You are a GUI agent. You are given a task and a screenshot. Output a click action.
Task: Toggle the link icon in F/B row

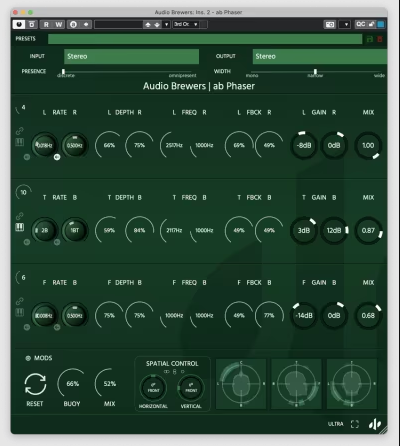(20, 301)
